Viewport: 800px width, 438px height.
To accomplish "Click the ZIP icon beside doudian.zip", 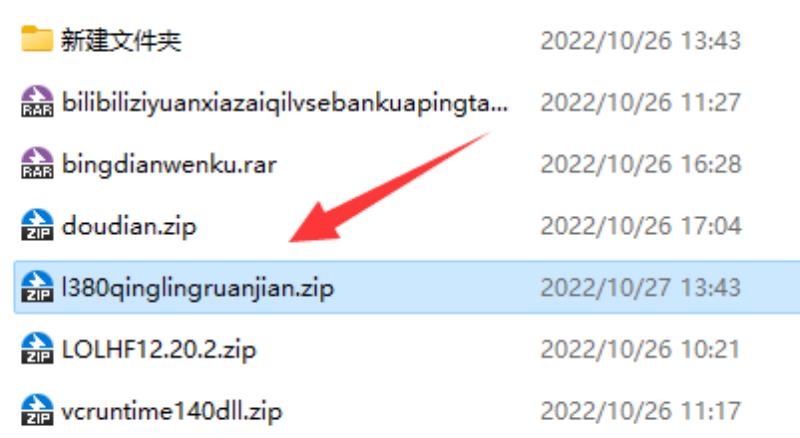I will coord(37,225).
